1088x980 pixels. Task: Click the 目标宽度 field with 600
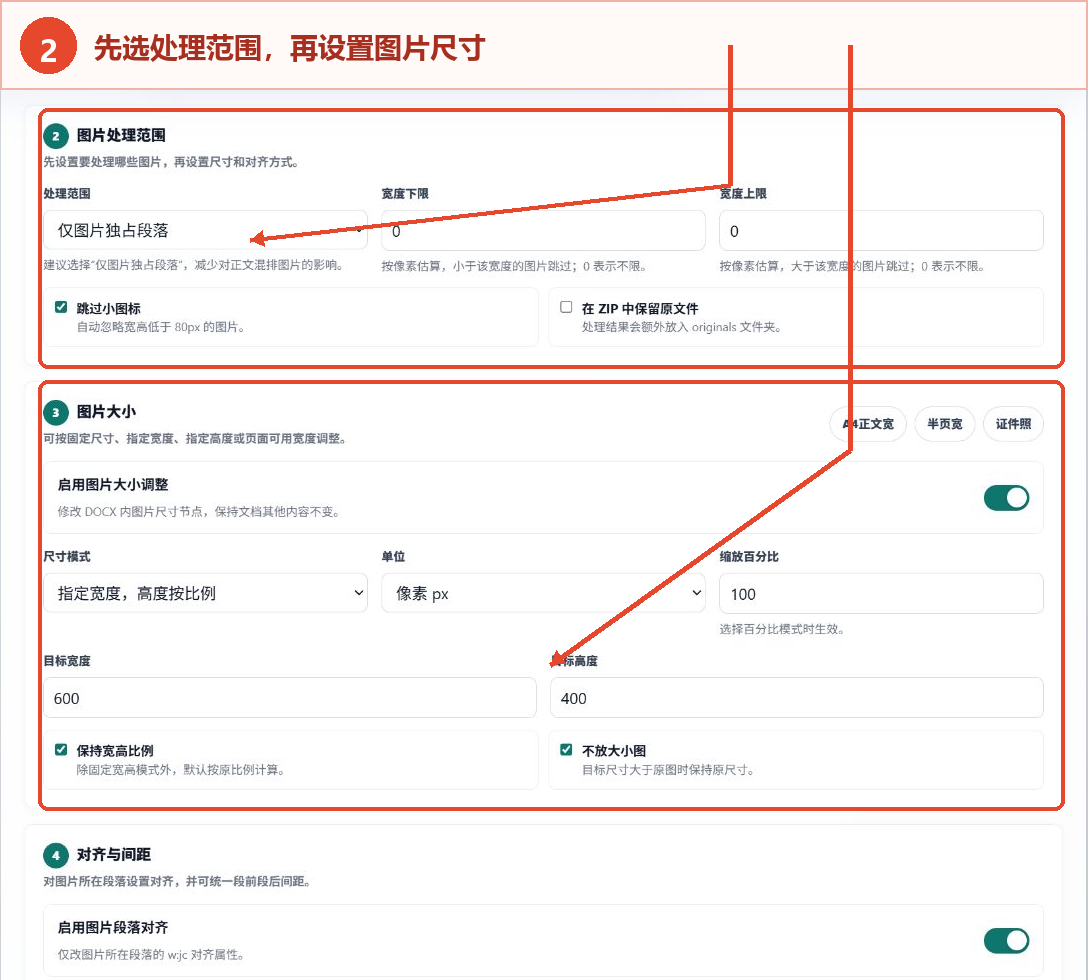tap(290, 698)
